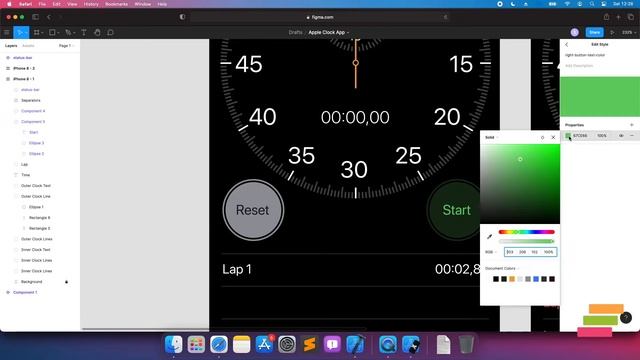Click the Present play icon
Image resolution: width=640 pixels, height=360 pixels.
tap(612, 32)
